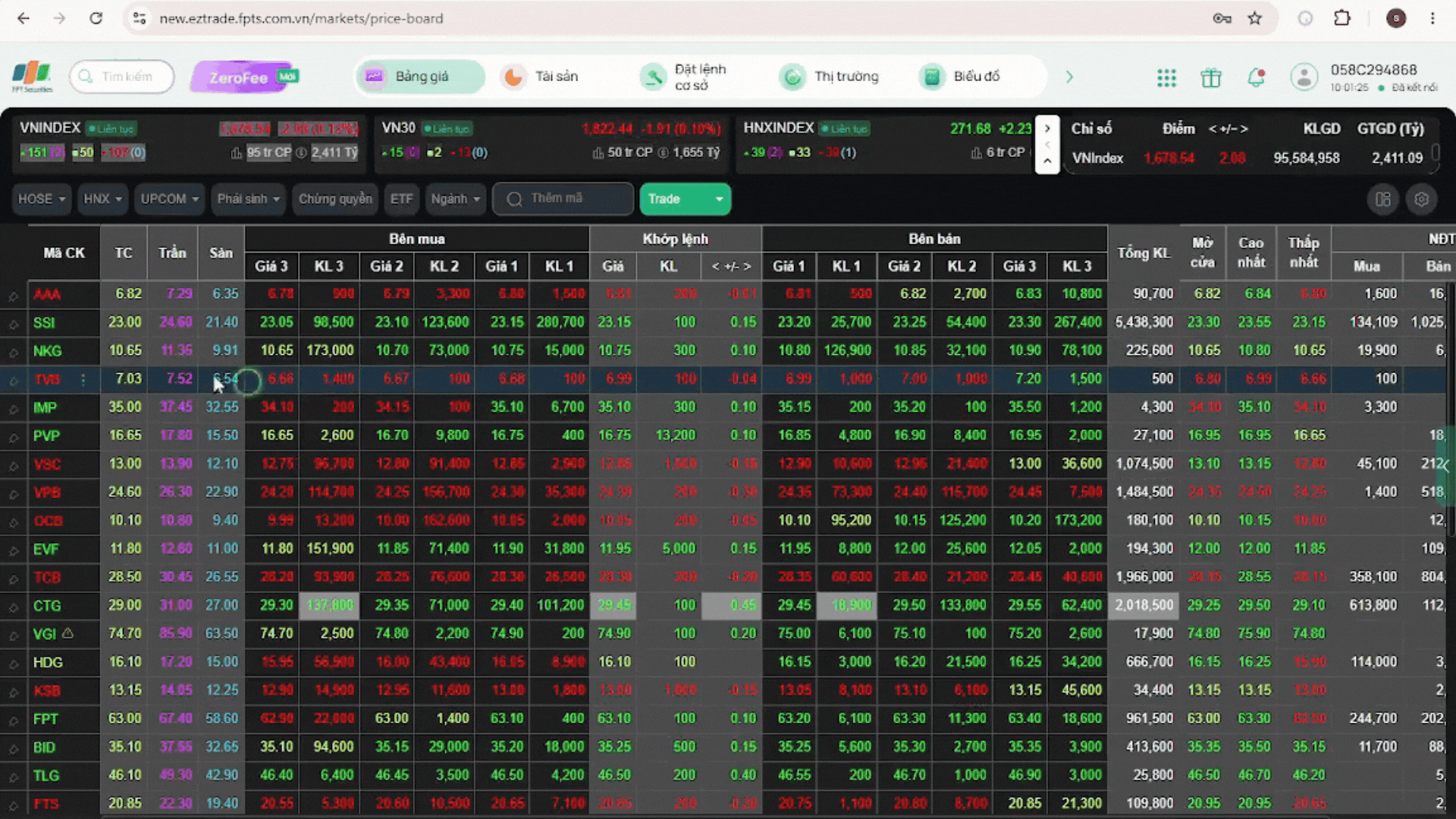Expand the Phái sinh dropdown
Image resolution: width=1456 pixels, height=819 pixels.
(x=248, y=199)
